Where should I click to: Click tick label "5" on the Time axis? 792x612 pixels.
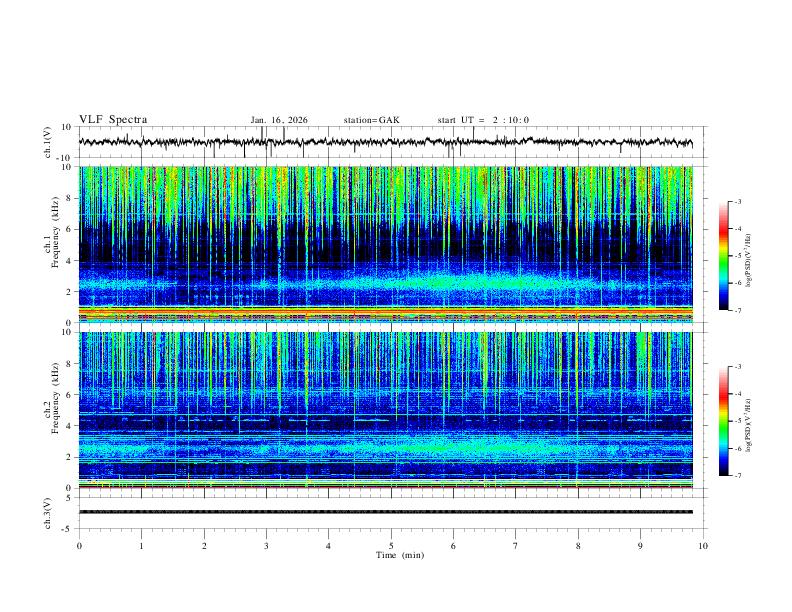pyautogui.click(x=391, y=546)
